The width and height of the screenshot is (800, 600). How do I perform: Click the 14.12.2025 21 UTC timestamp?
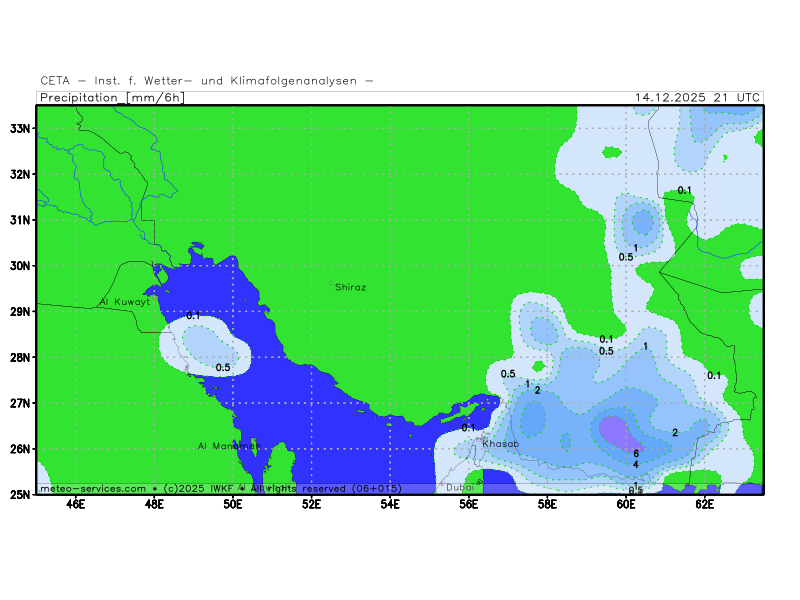tap(697, 98)
